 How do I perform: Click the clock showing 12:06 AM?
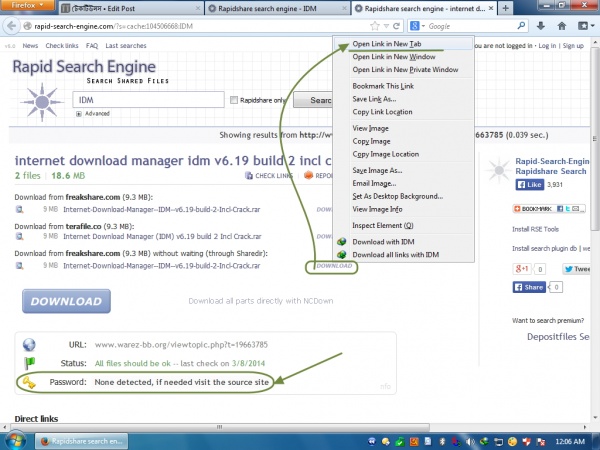[570, 442]
